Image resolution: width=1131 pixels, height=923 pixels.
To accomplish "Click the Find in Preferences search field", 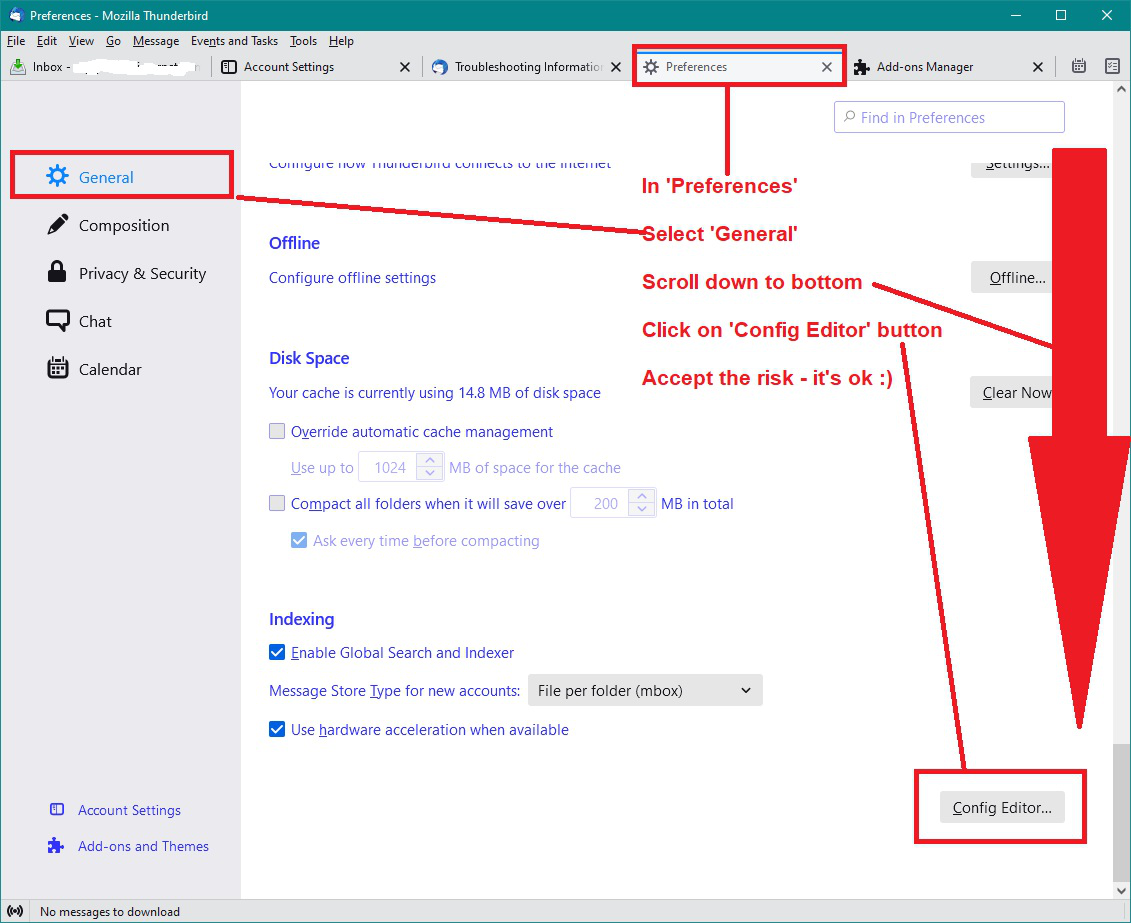I will pyautogui.click(x=949, y=117).
